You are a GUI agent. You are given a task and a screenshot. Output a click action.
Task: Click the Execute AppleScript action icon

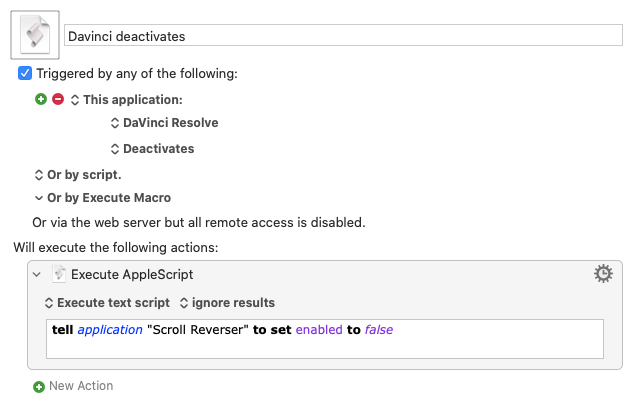[x=58, y=274]
